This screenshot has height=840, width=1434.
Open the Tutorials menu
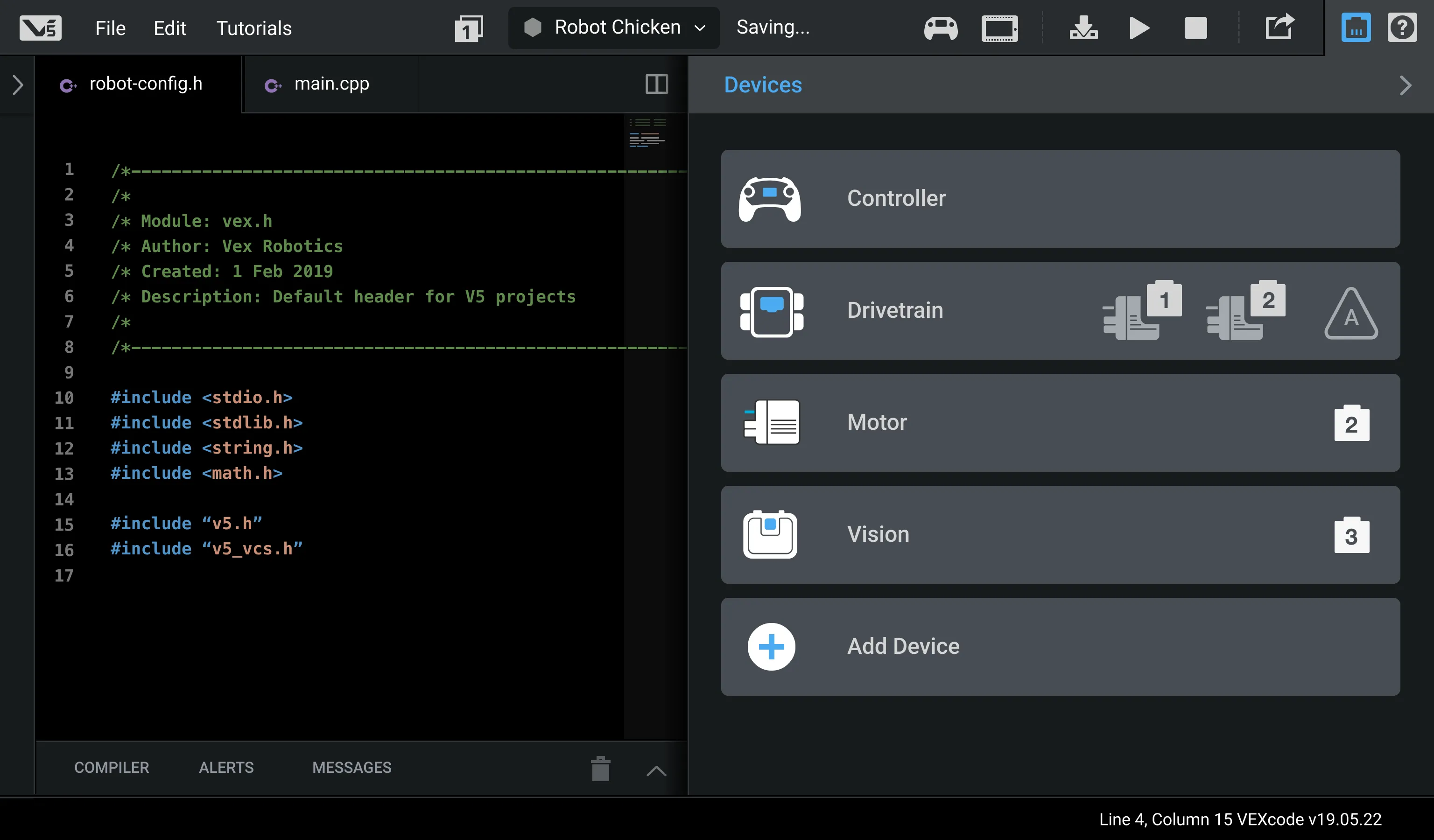coord(254,28)
